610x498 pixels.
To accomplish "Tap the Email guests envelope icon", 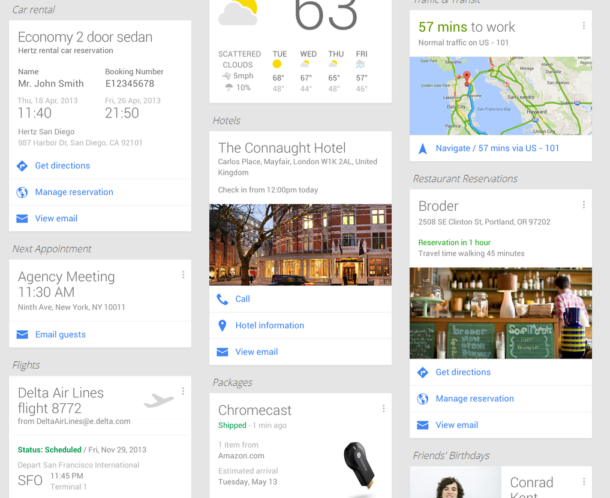I will click(22, 335).
